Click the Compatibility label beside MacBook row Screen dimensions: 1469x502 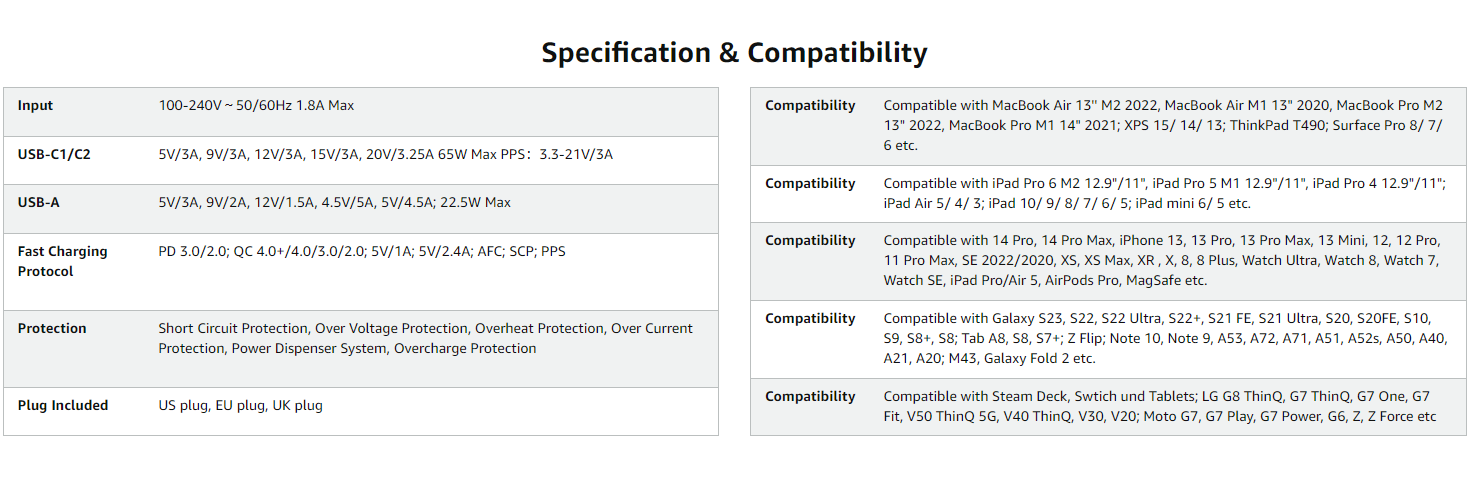(810, 106)
